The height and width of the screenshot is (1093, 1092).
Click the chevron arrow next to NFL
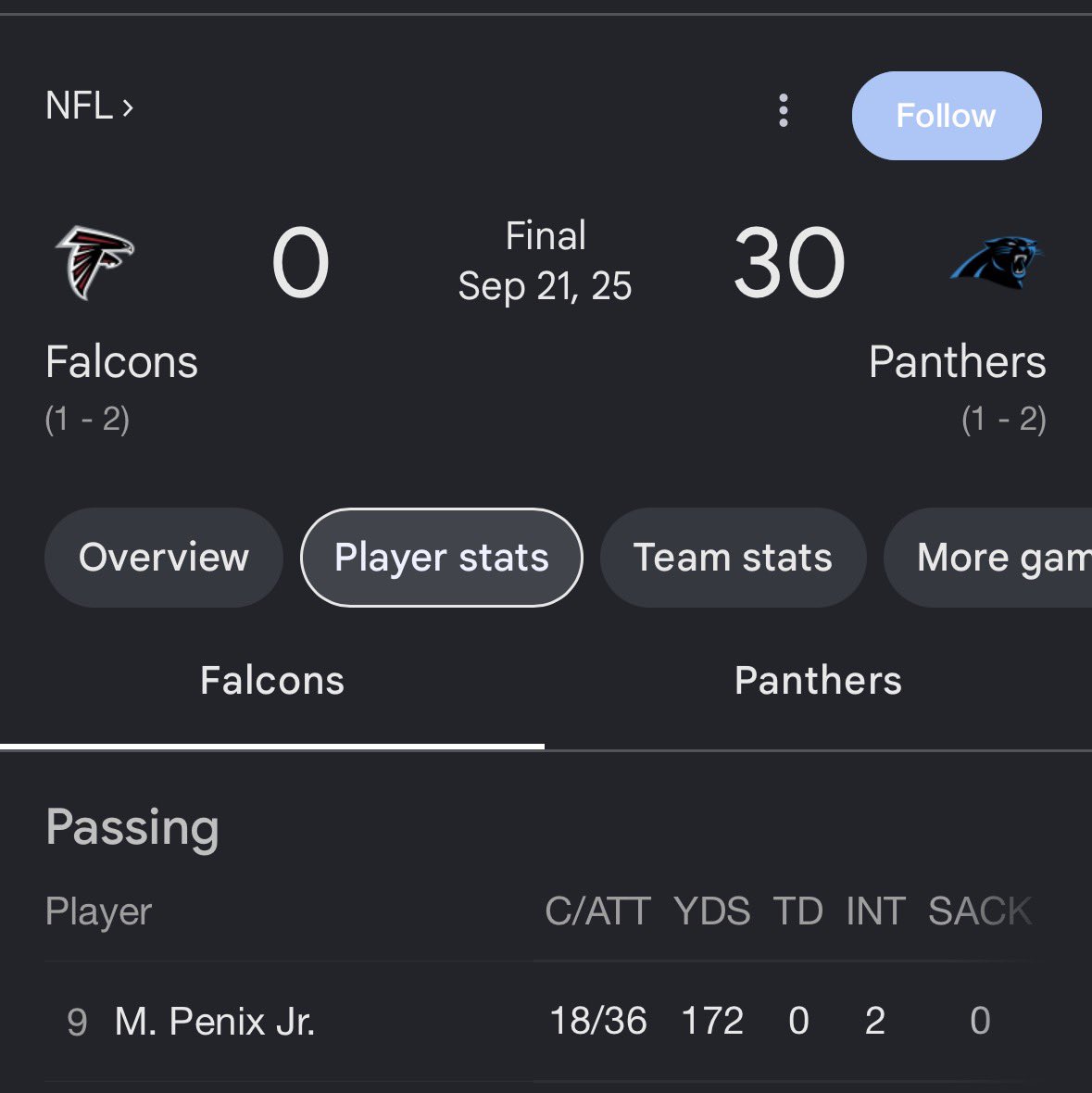(x=128, y=108)
